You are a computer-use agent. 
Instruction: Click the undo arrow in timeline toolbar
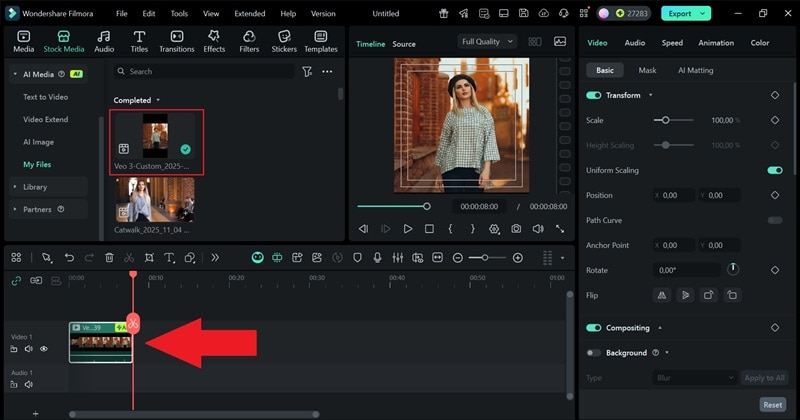click(x=69, y=258)
